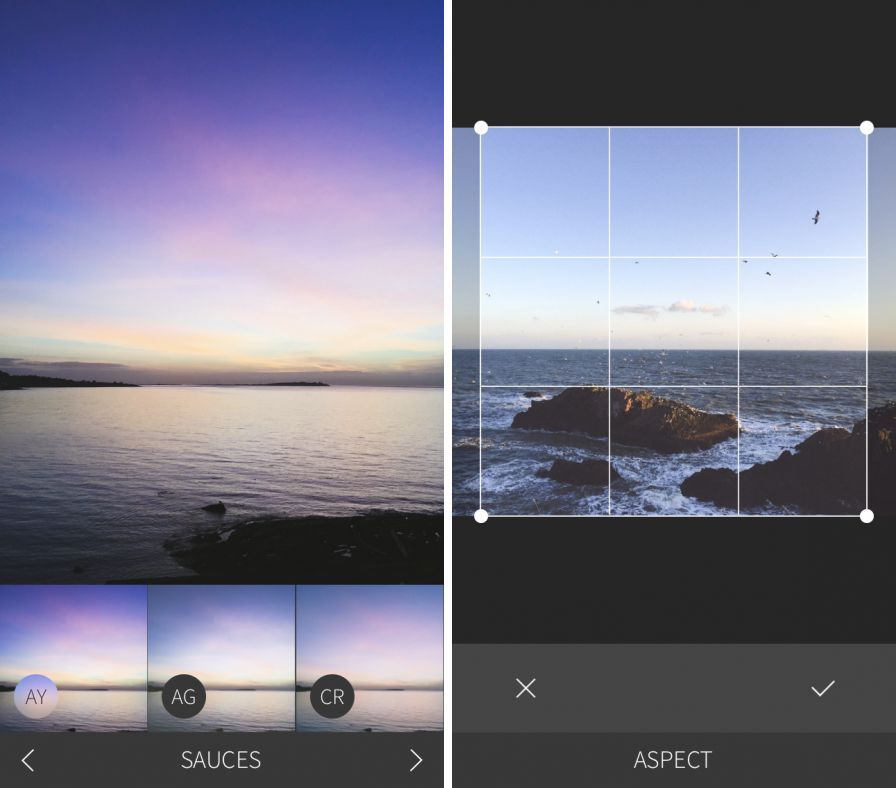The height and width of the screenshot is (788, 896).
Task: Tap the right arrow beside SAUCES
Action: 415,760
